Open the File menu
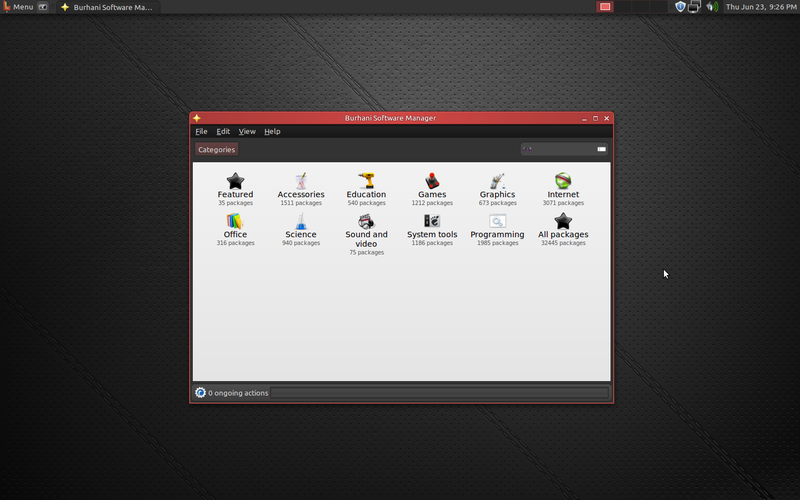 201,131
